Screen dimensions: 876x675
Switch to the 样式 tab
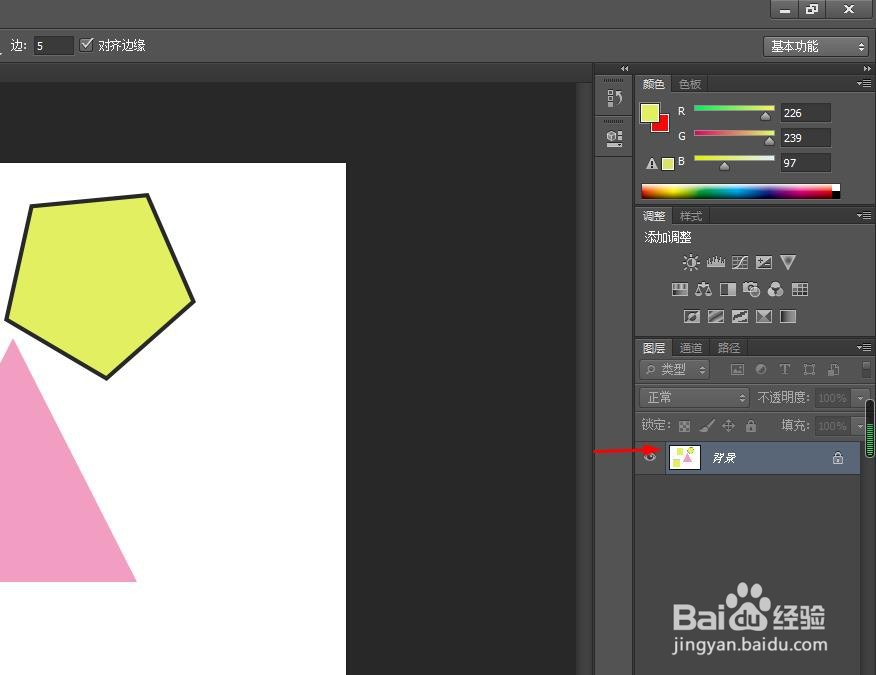[691, 216]
